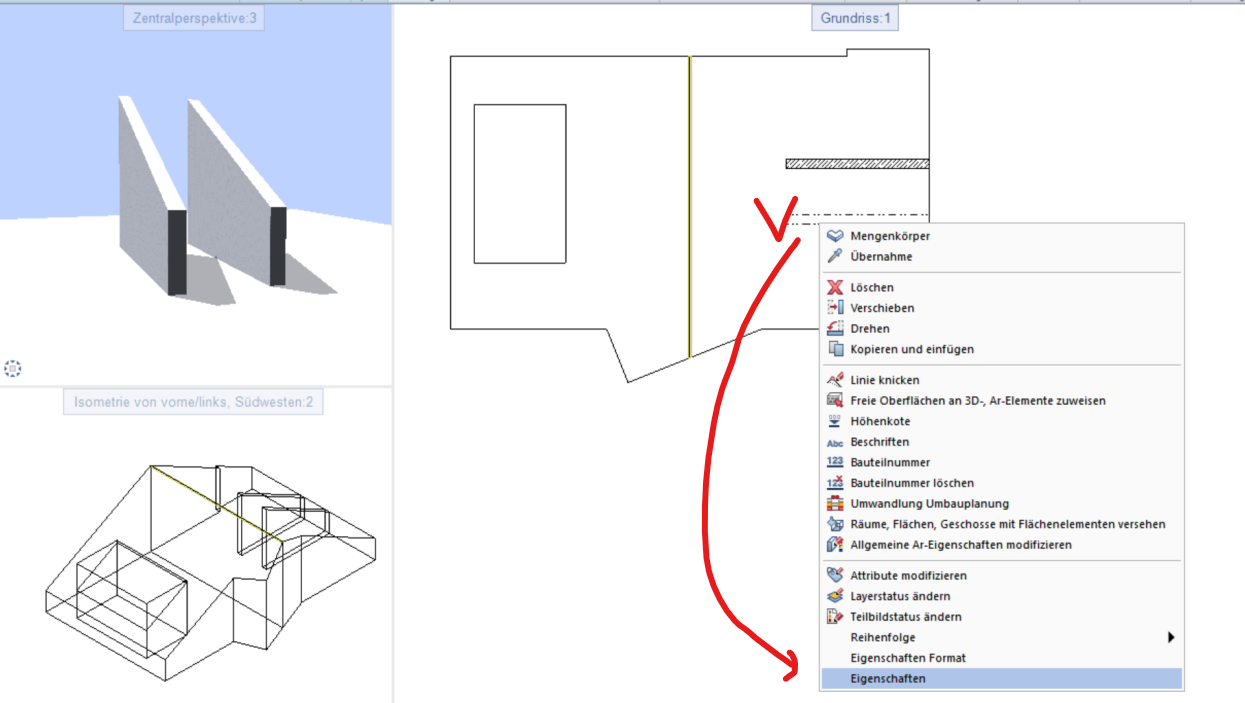
Task: Open Layerstatus ändern via its icon
Action: pos(835,596)
